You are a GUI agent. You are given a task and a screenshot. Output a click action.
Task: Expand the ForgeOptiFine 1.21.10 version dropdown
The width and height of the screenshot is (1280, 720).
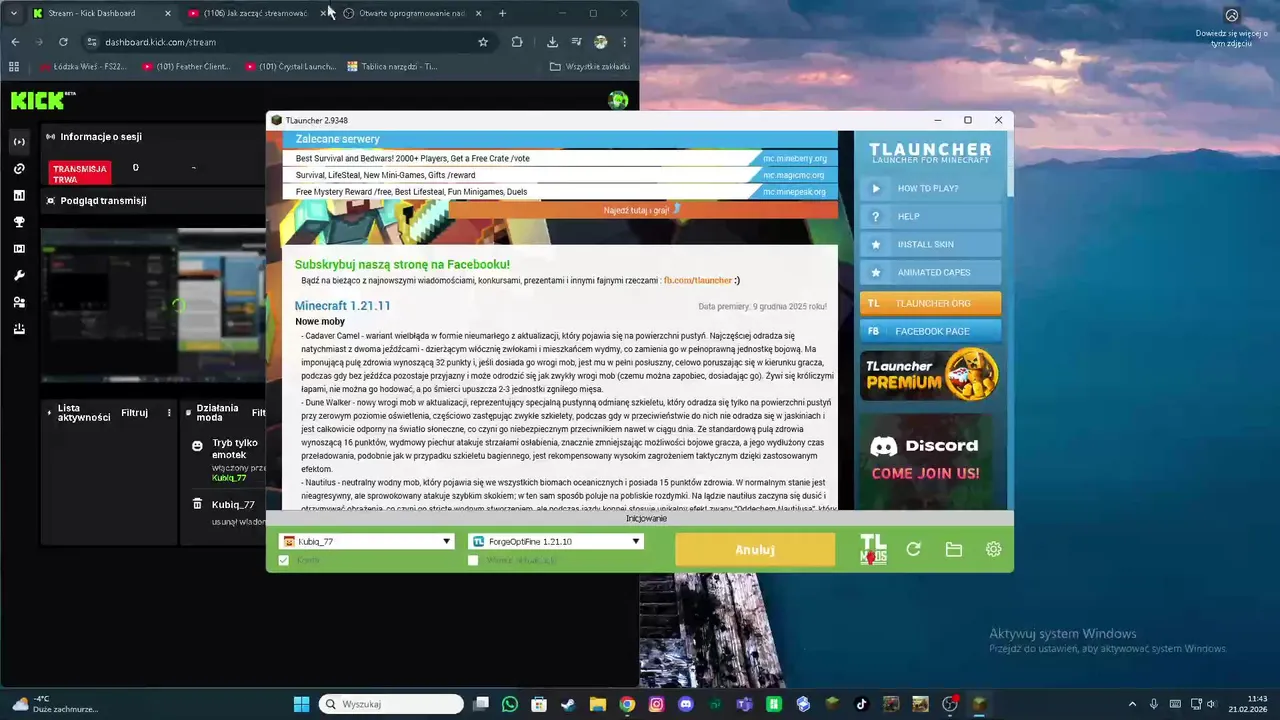point(635,541)
